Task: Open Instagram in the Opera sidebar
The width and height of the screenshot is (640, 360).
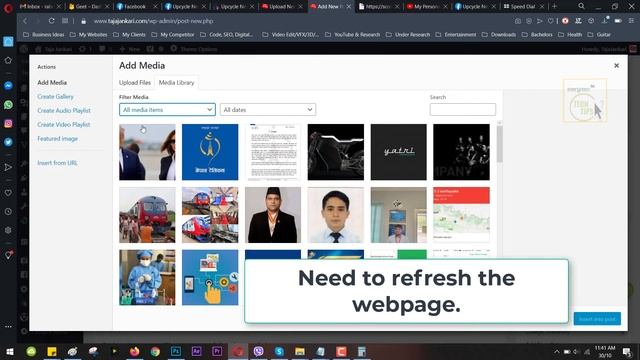Action: [8, 123]
